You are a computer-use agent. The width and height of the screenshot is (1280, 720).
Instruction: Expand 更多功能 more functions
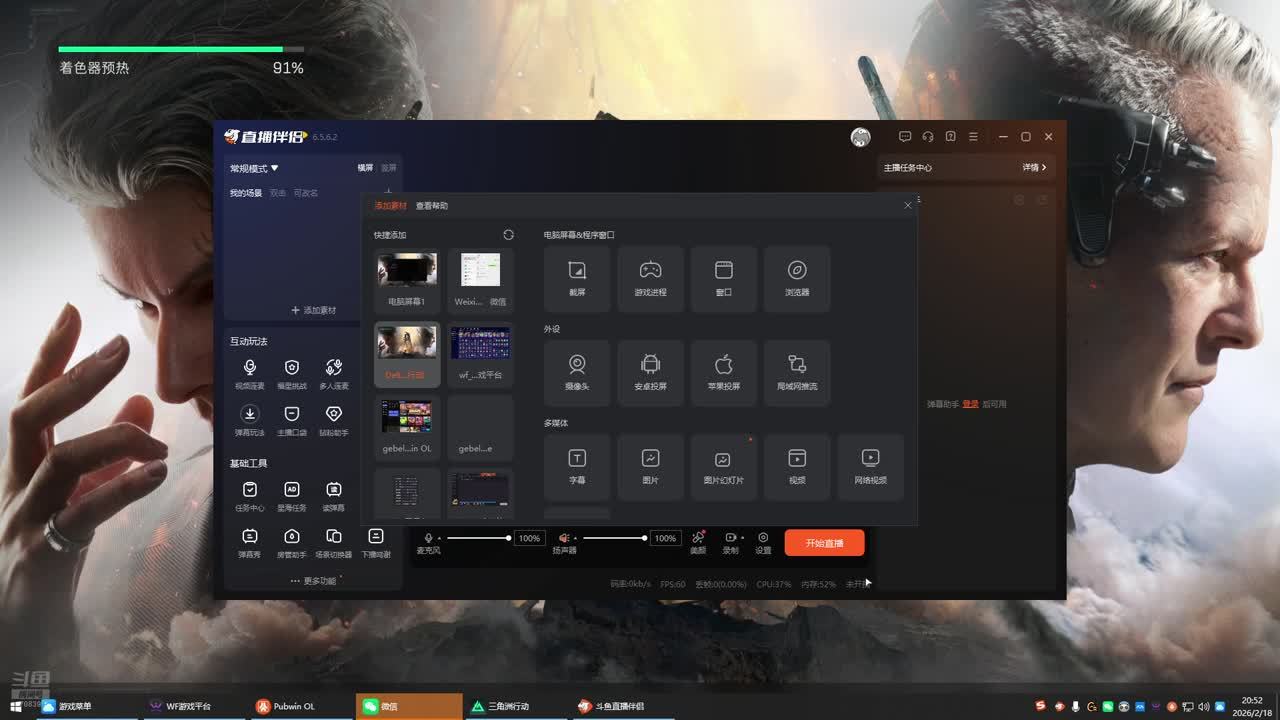point(314,581)
